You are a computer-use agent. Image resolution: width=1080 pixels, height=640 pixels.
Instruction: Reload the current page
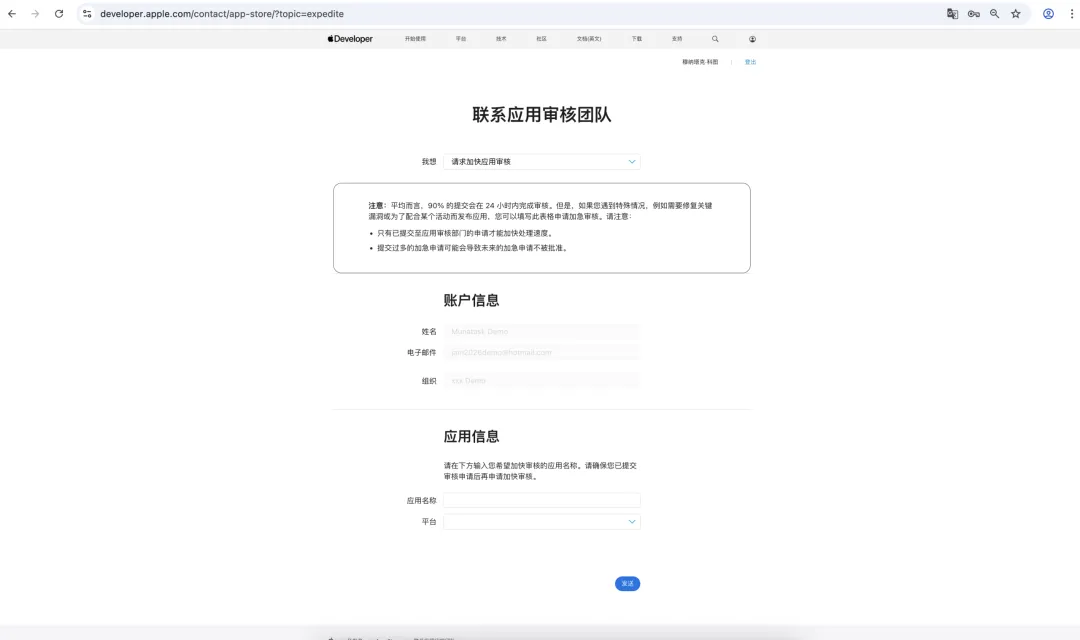coord(59,14)
